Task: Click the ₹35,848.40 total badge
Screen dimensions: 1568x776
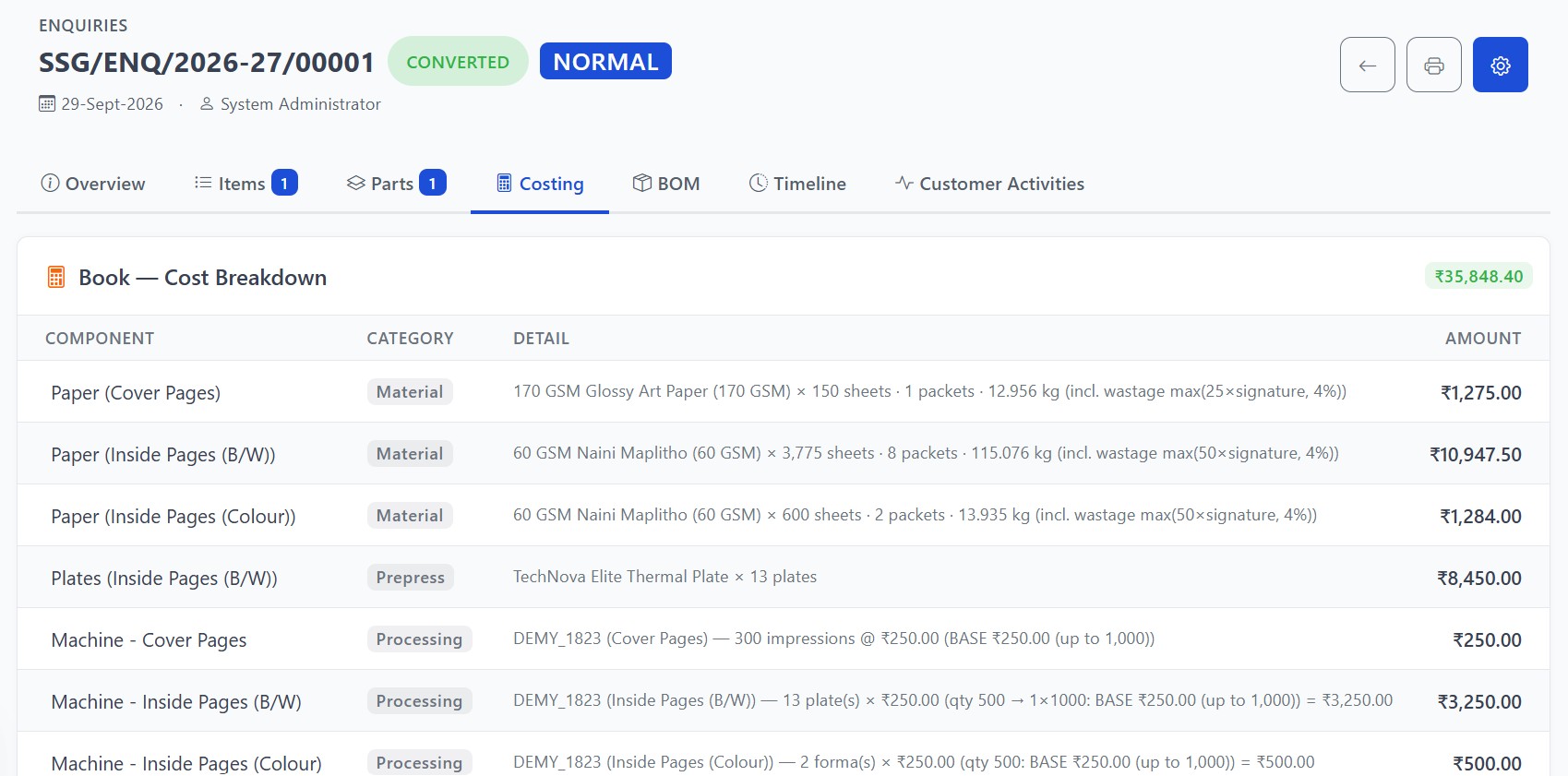Action: point(1478,276)
